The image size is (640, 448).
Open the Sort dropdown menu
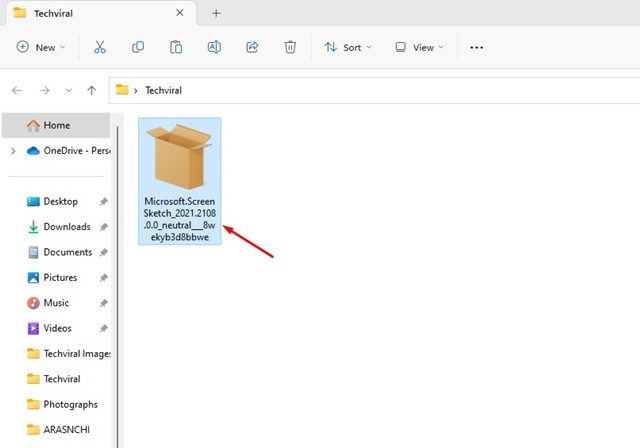(x=348, y=47)
